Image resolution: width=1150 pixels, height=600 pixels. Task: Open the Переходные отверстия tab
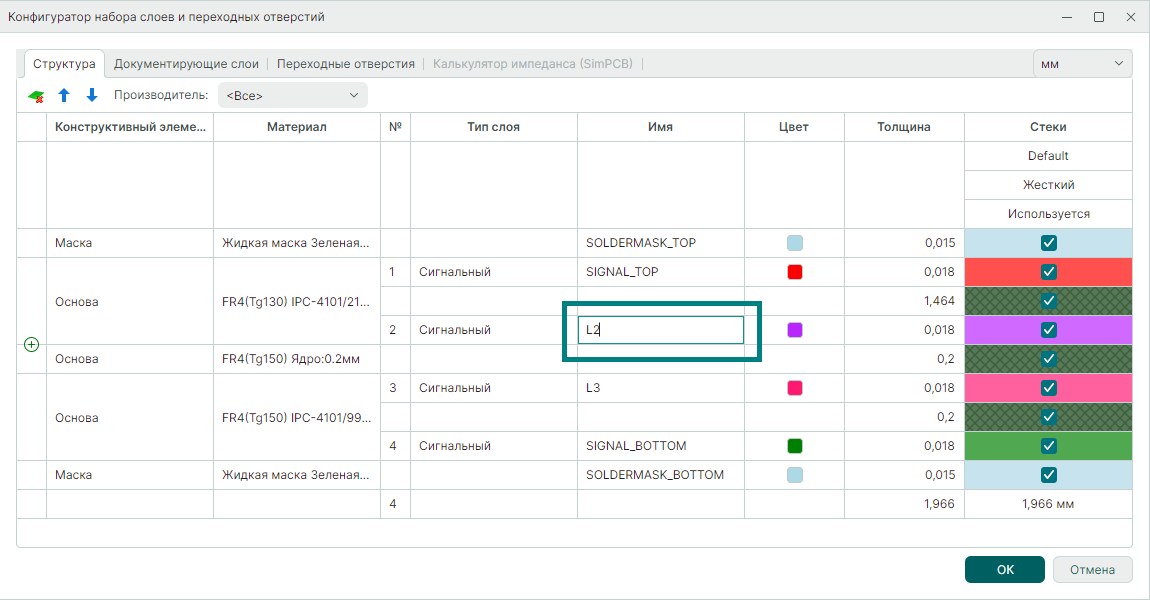tap(345, 64)
